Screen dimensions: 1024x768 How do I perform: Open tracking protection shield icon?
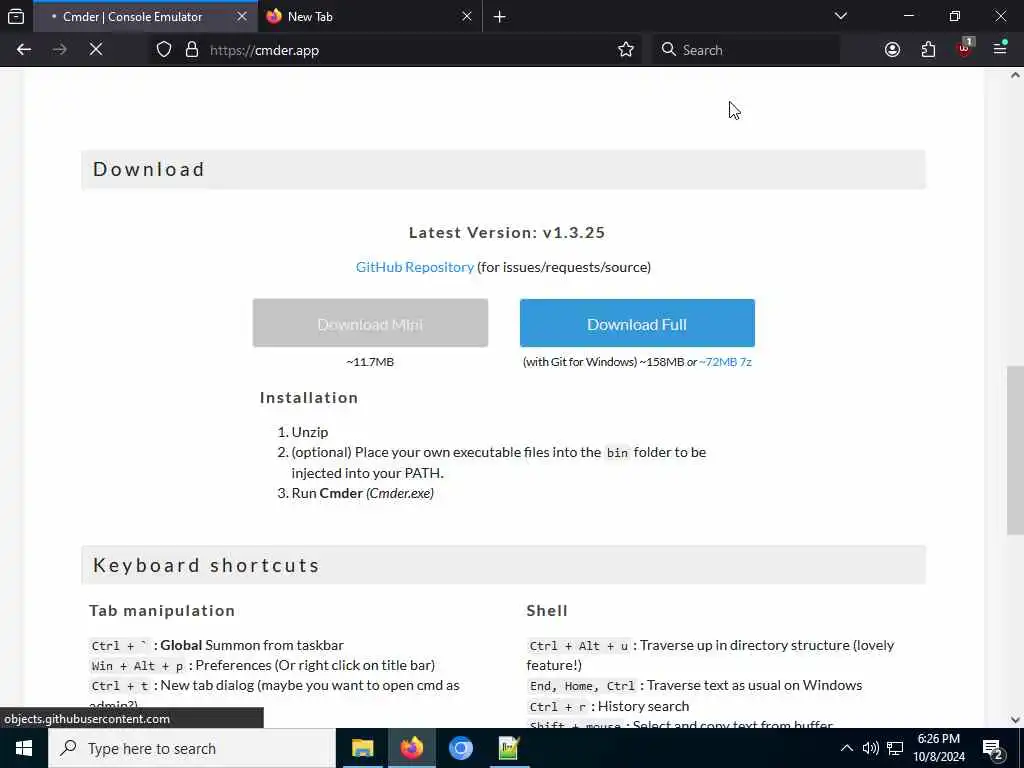click(x=164, y=50)
